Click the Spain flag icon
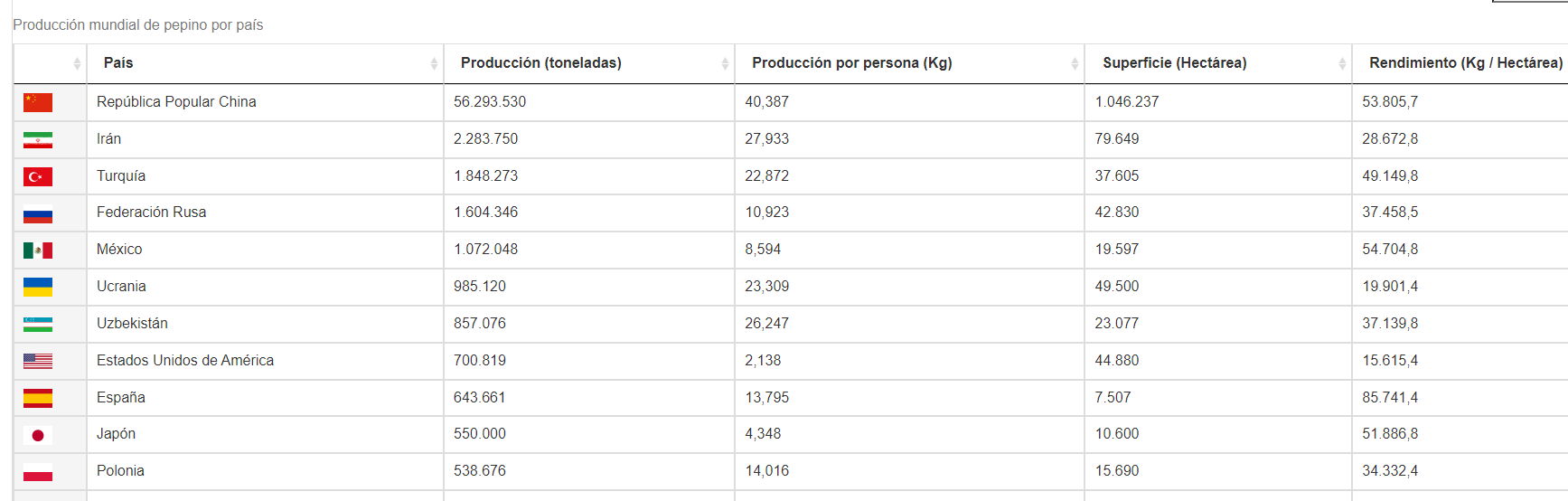Screen dimensions: 1568x501 [38, 398]
